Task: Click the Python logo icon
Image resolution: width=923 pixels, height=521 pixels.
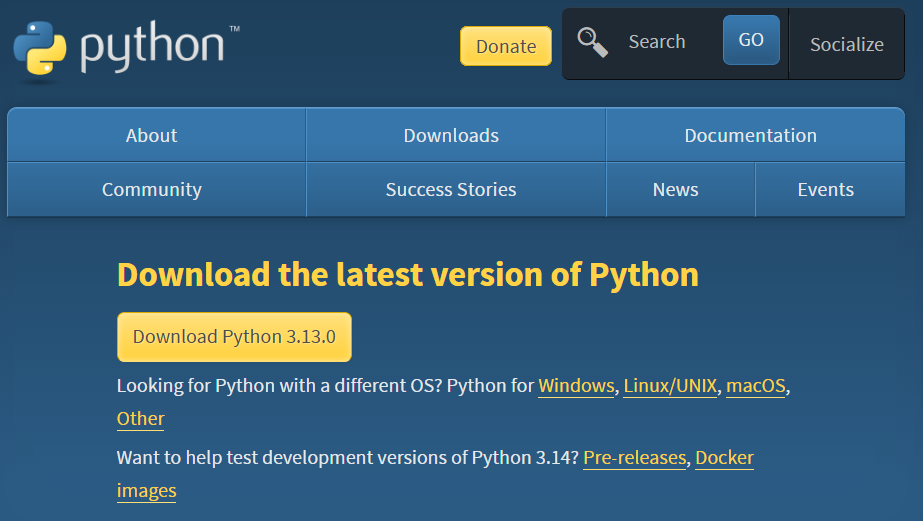Action: (x=40, y=46)
